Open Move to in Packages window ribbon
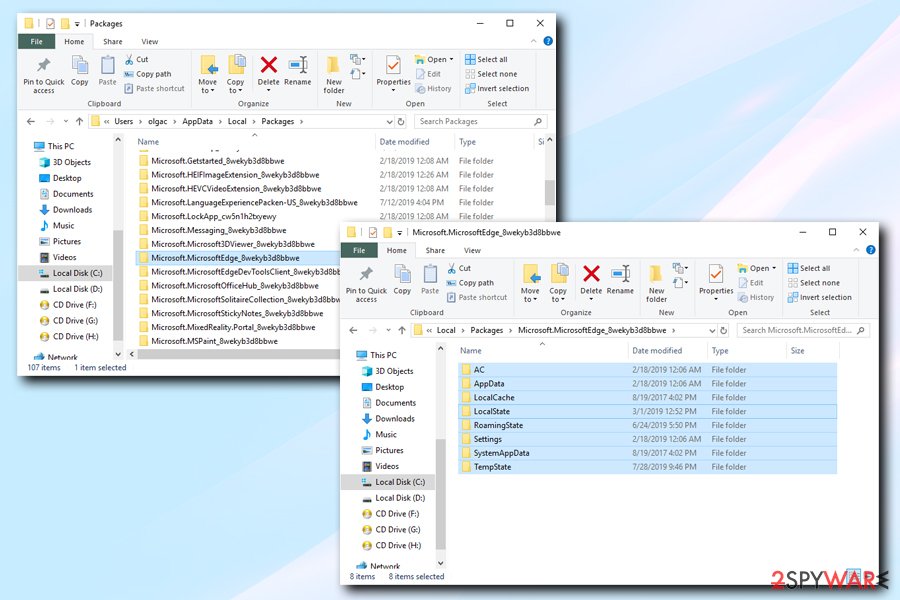Image resolution: width=900 pixels, height=600 pixels. pos(207,75)
